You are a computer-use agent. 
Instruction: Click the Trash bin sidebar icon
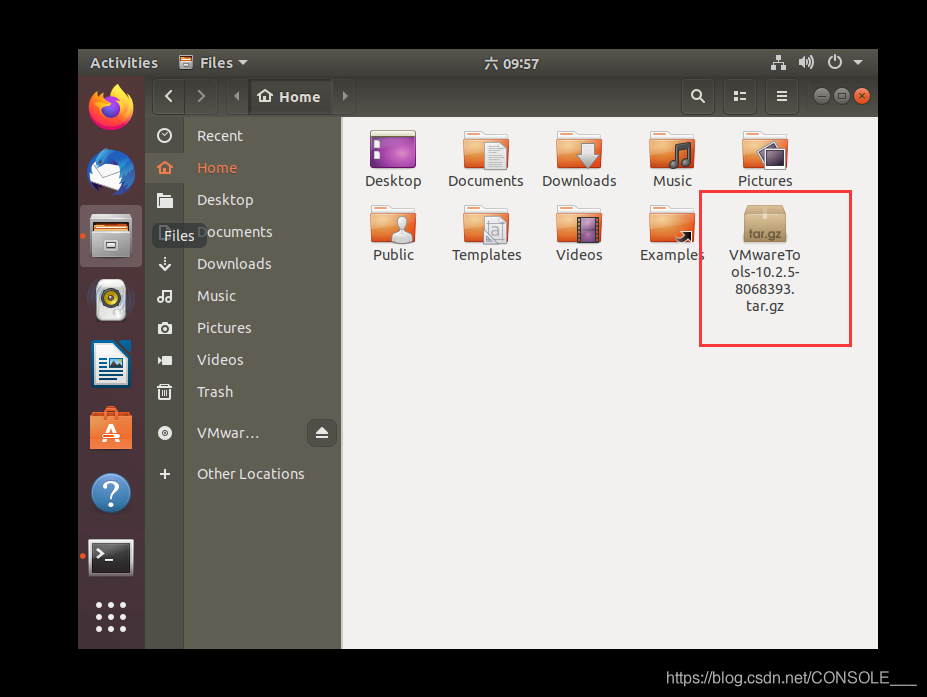pyautogui.click(x=165, y=392)
